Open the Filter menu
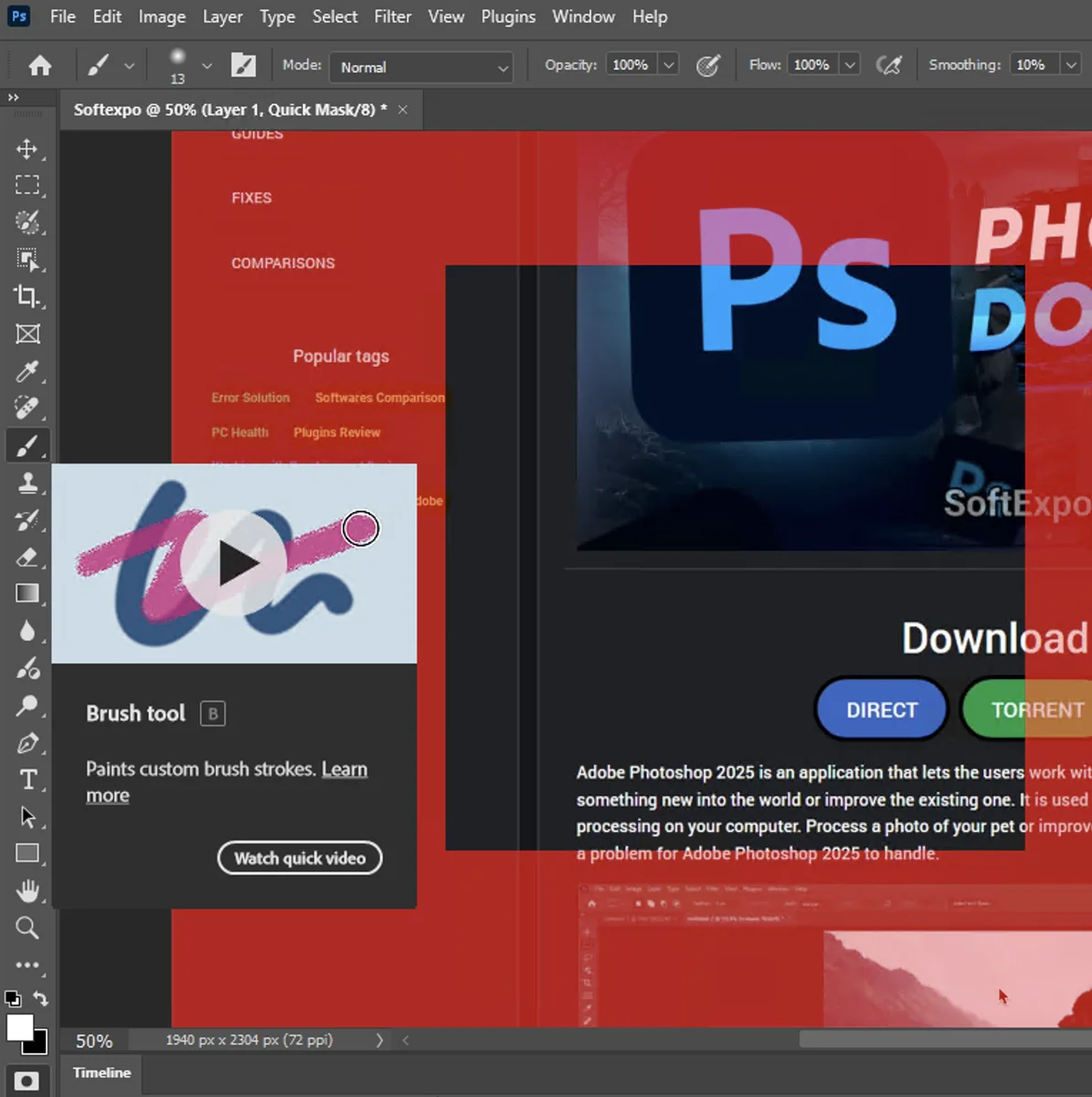 (x=393, y=16)
